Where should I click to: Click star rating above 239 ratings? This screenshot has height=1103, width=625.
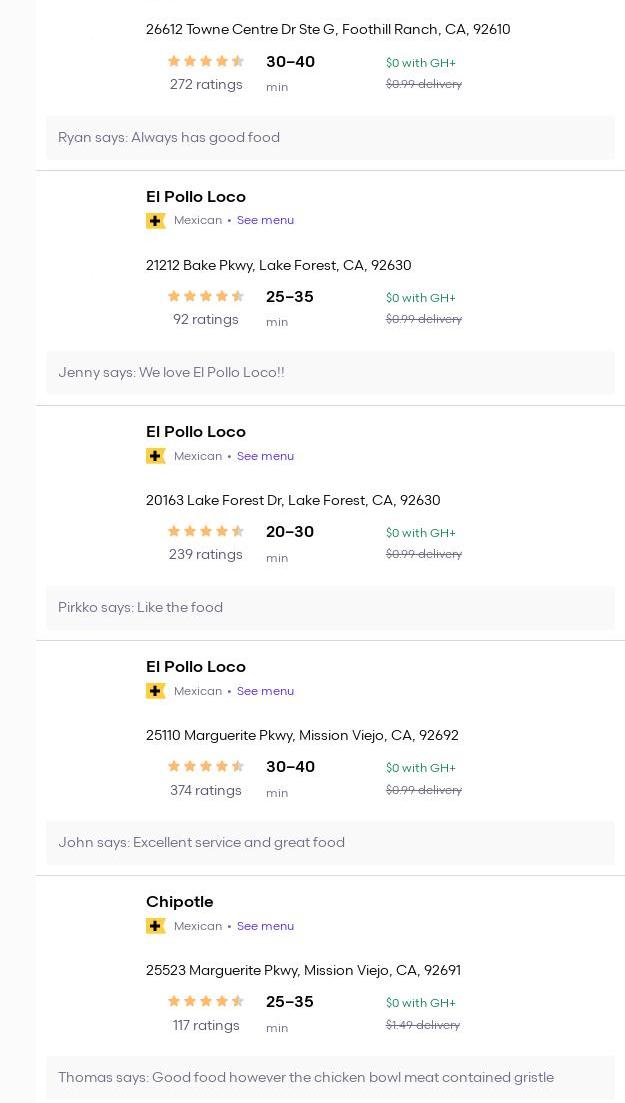[x=206, y=532]
